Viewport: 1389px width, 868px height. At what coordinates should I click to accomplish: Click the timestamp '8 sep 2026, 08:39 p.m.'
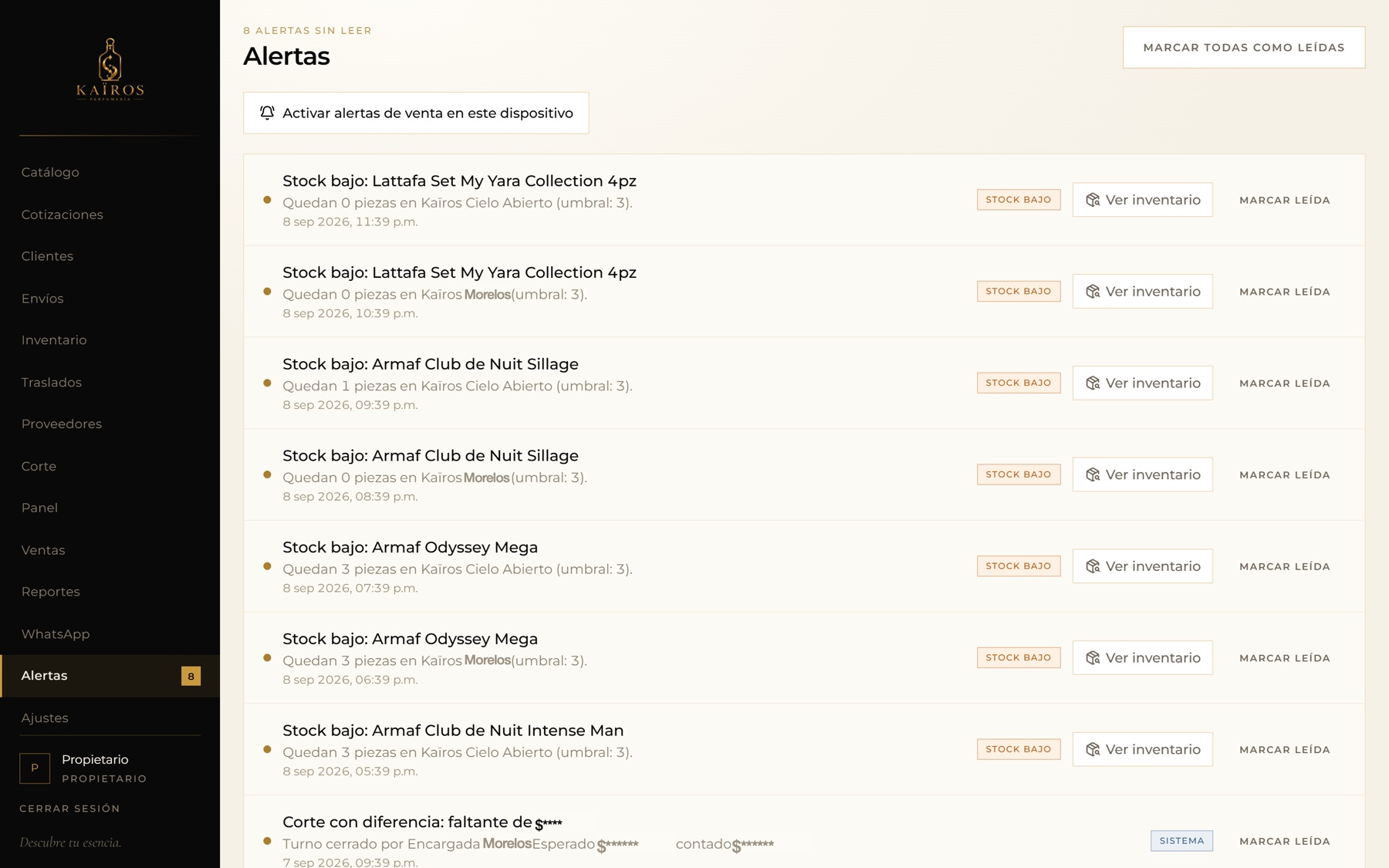(x=350, y=497)
